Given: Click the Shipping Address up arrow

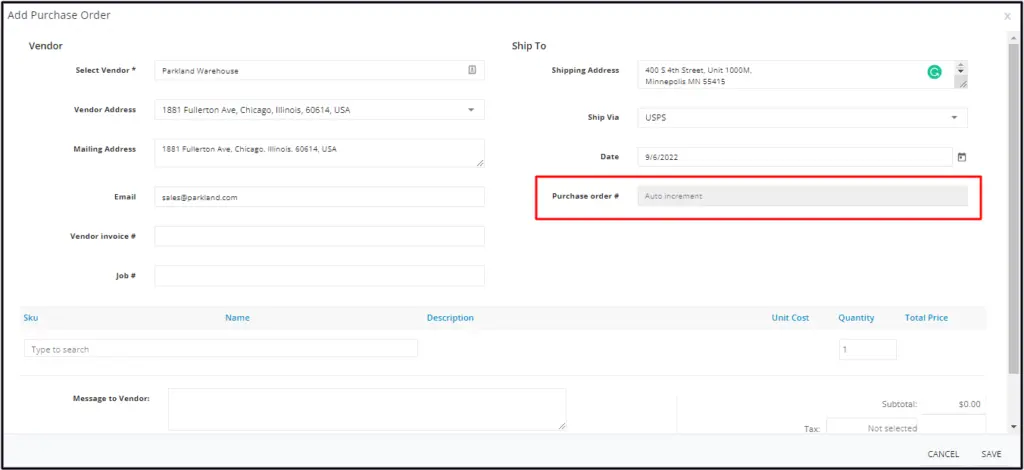Looking at the screenshot, I should coord(961,65).
